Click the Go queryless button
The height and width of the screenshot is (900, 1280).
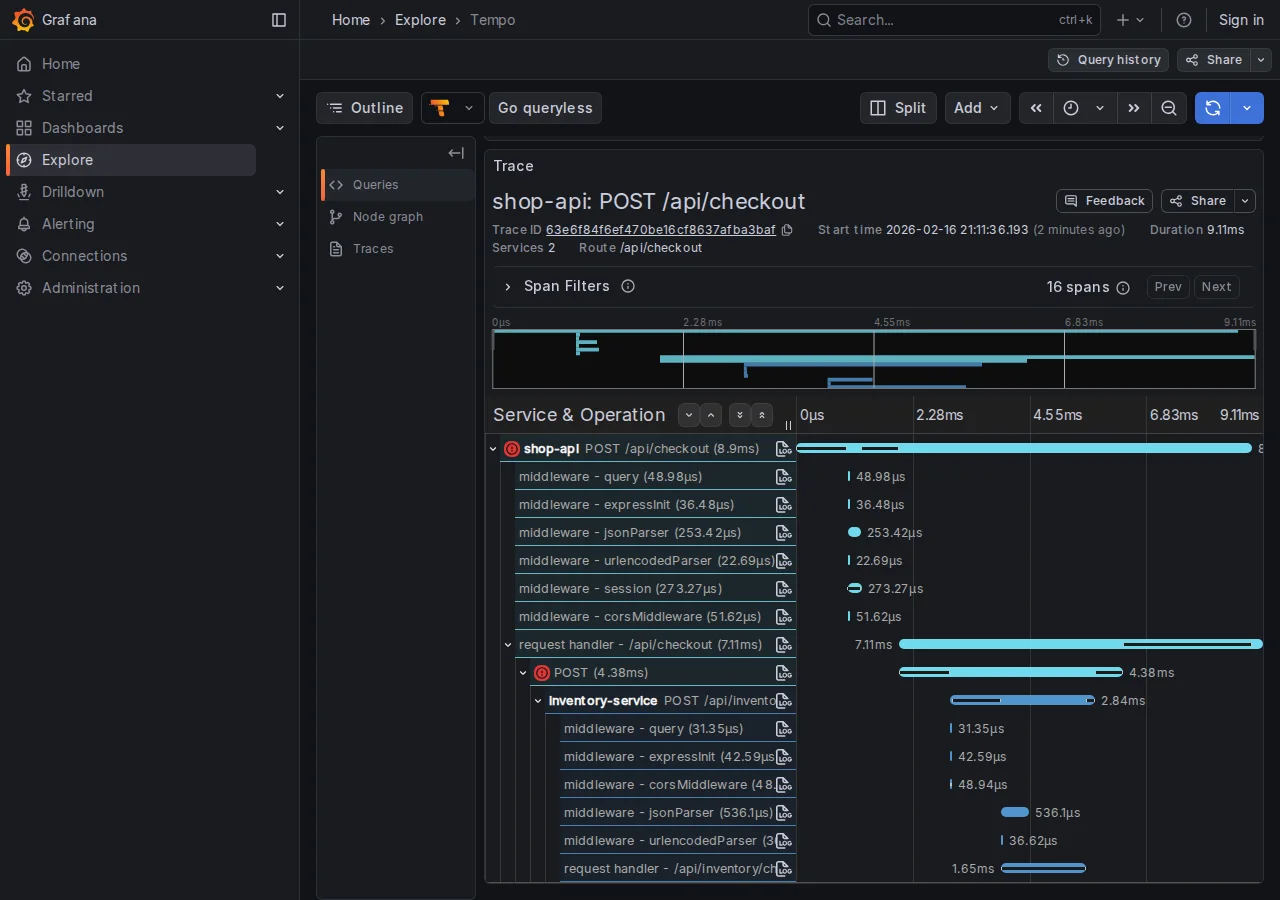[545, 108]
